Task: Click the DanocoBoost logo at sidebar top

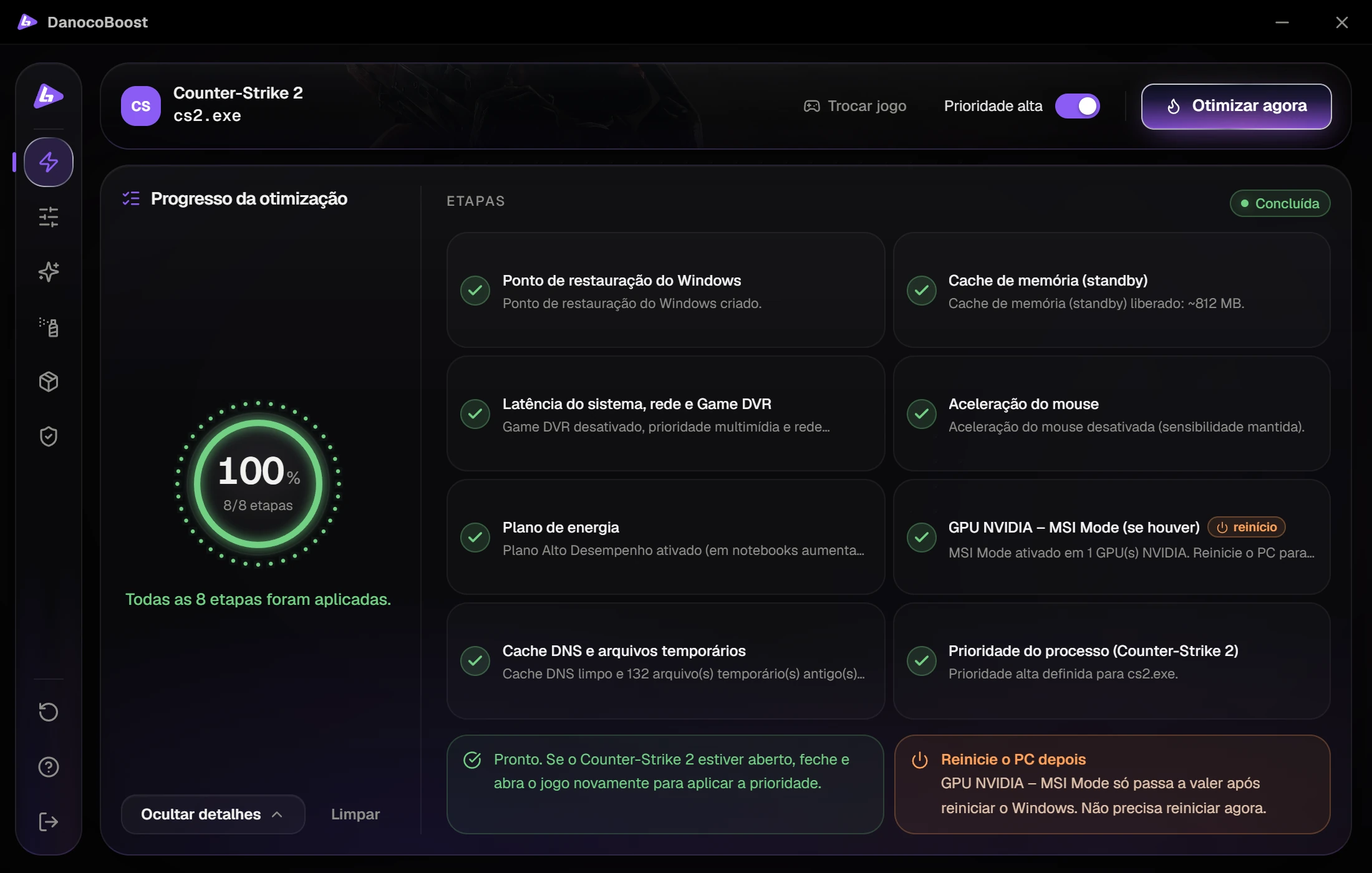Action: click(49, 96)
